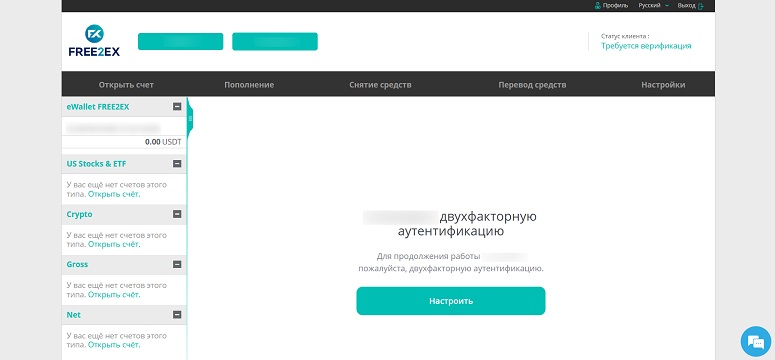Collapse the Crypto section

point(177,214)
